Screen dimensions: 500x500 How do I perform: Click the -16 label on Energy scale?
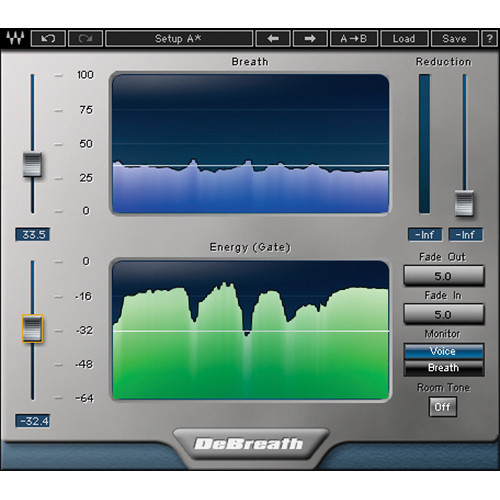(x=83, y=296)
